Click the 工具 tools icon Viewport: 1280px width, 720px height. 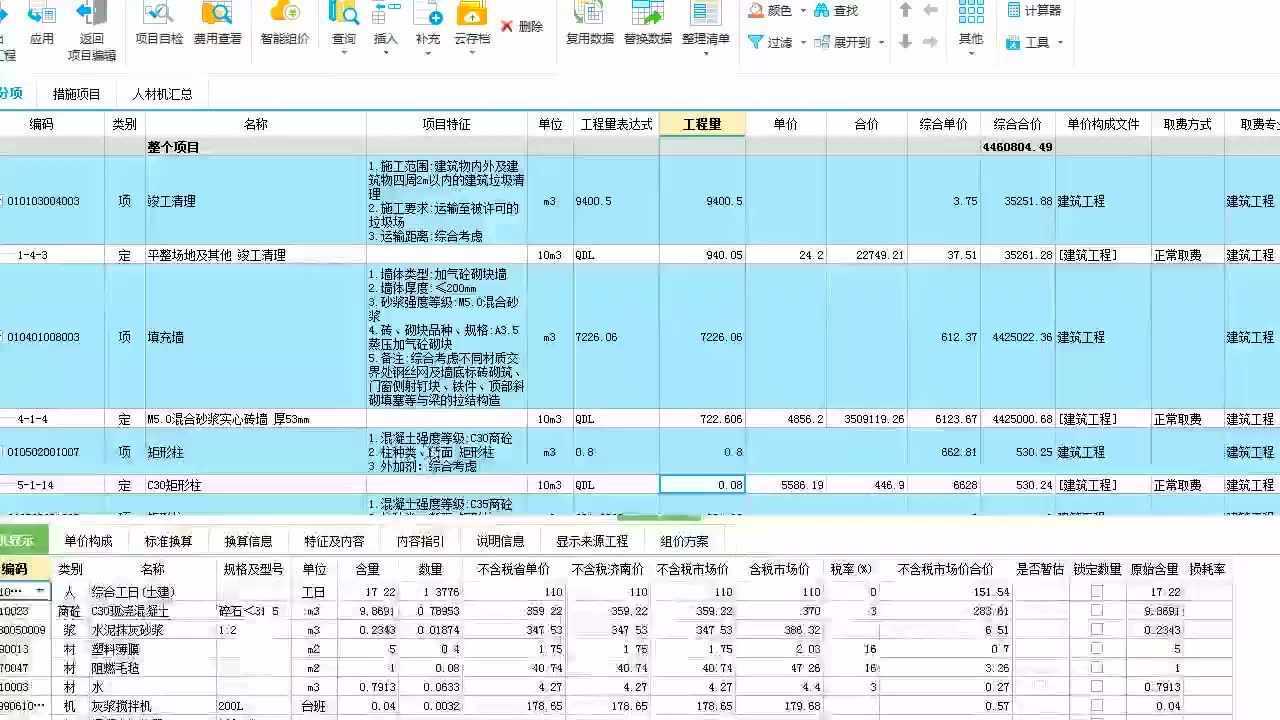tap(1014, 42)
